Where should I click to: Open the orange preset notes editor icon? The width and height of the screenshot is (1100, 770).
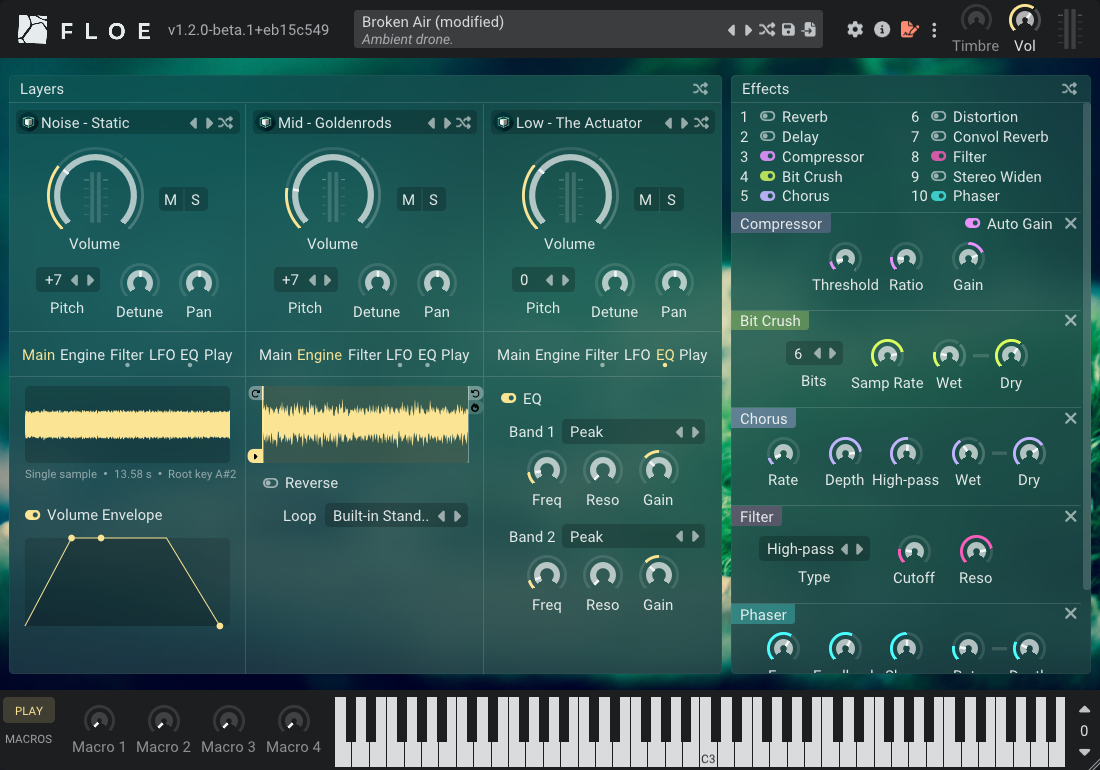[909, 30]
